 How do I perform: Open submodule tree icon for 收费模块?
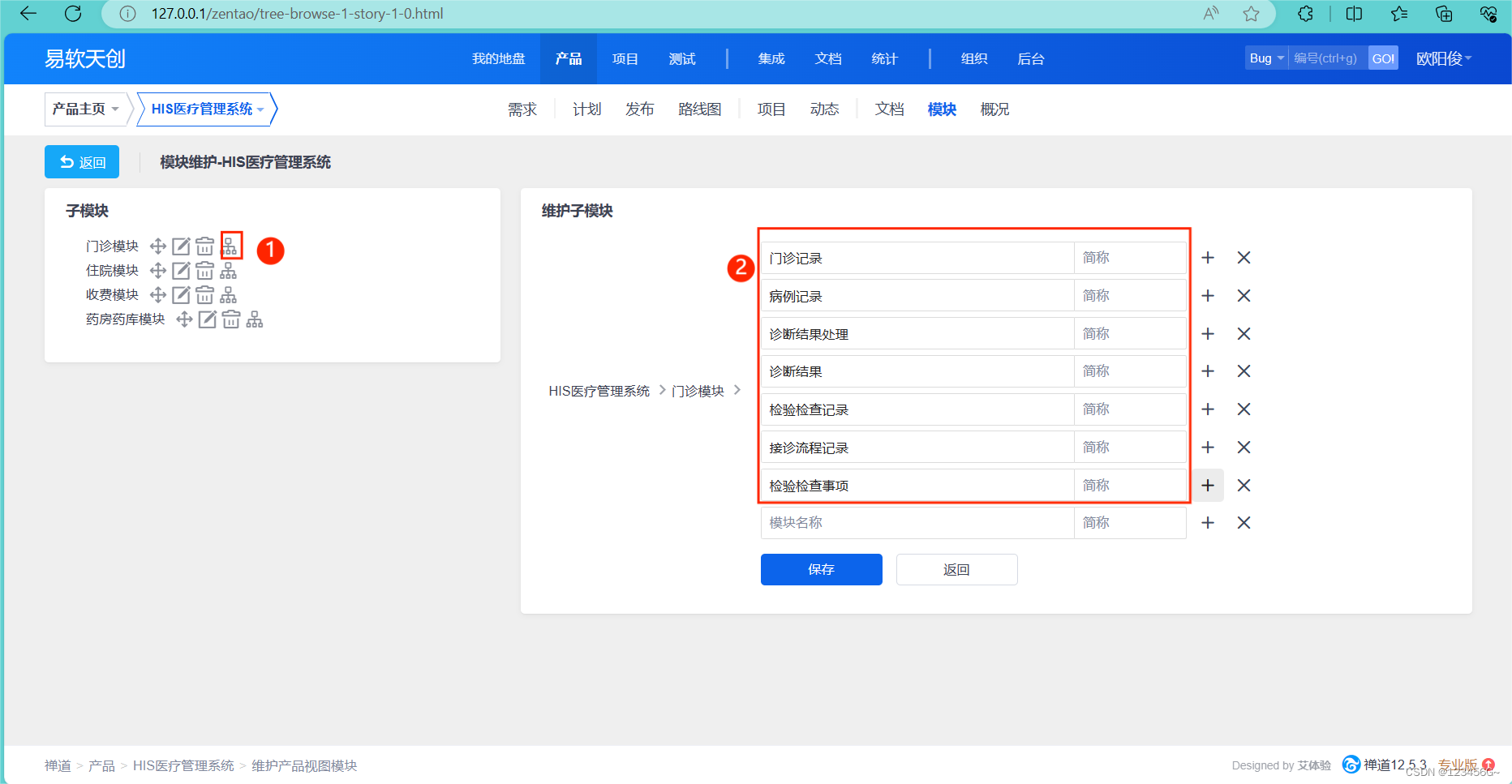[229, 295]
